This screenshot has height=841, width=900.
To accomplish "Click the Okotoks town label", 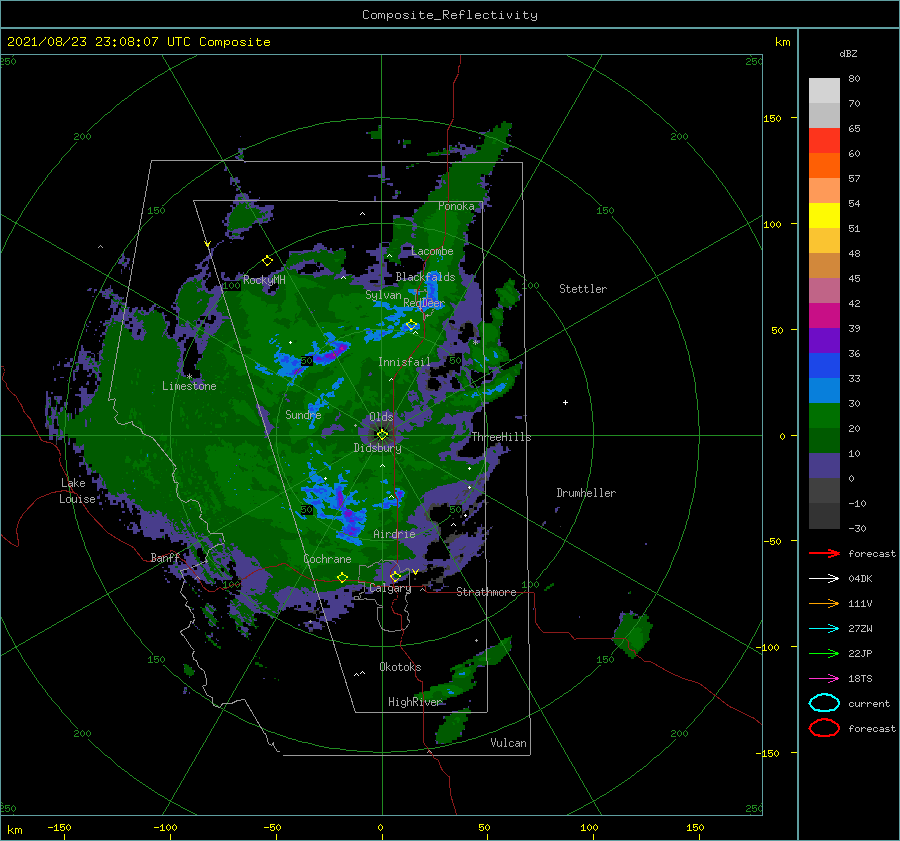I will pyautogui.click(x=400, y=667).
